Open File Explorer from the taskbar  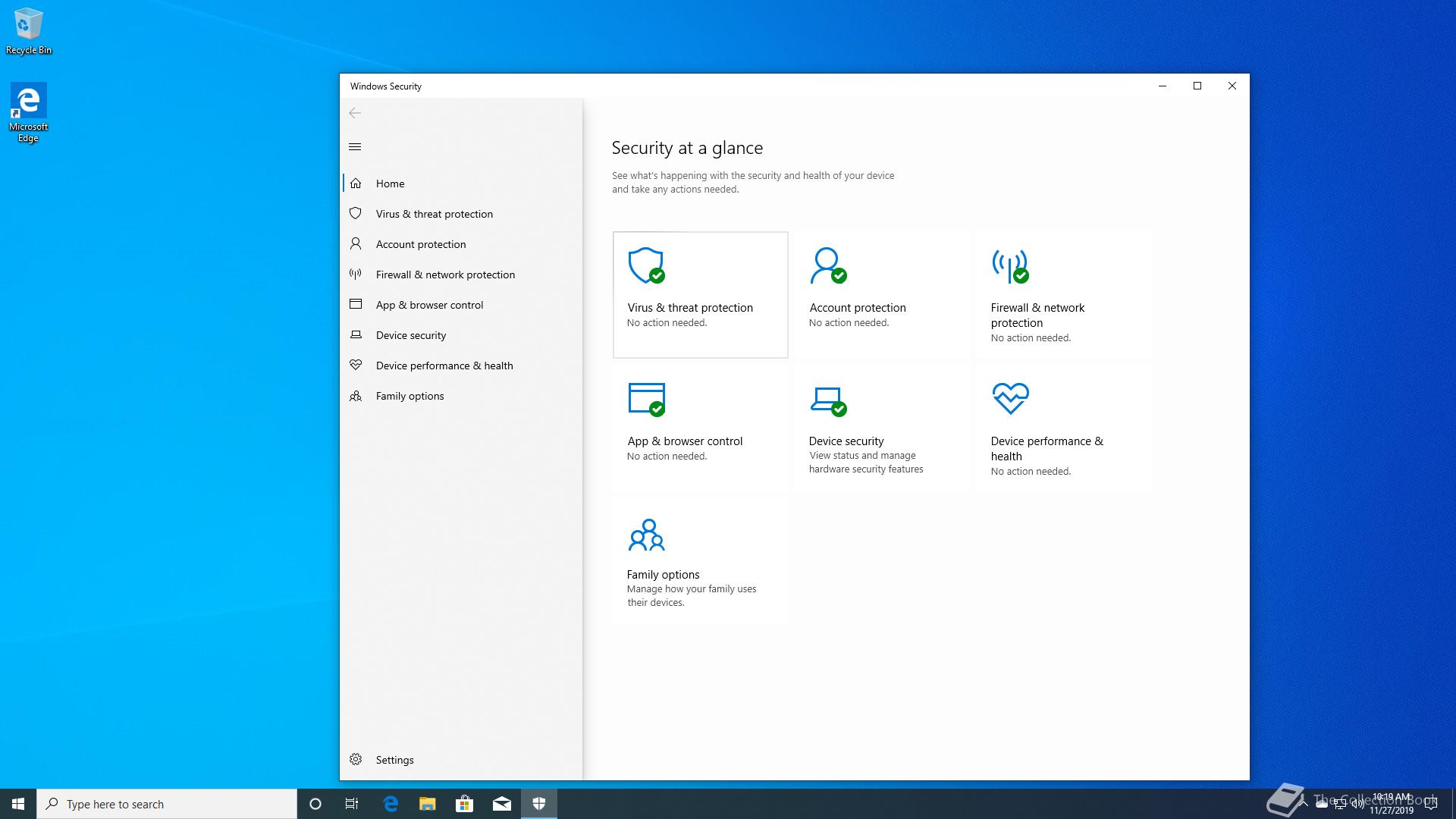(x=428, y=804)
